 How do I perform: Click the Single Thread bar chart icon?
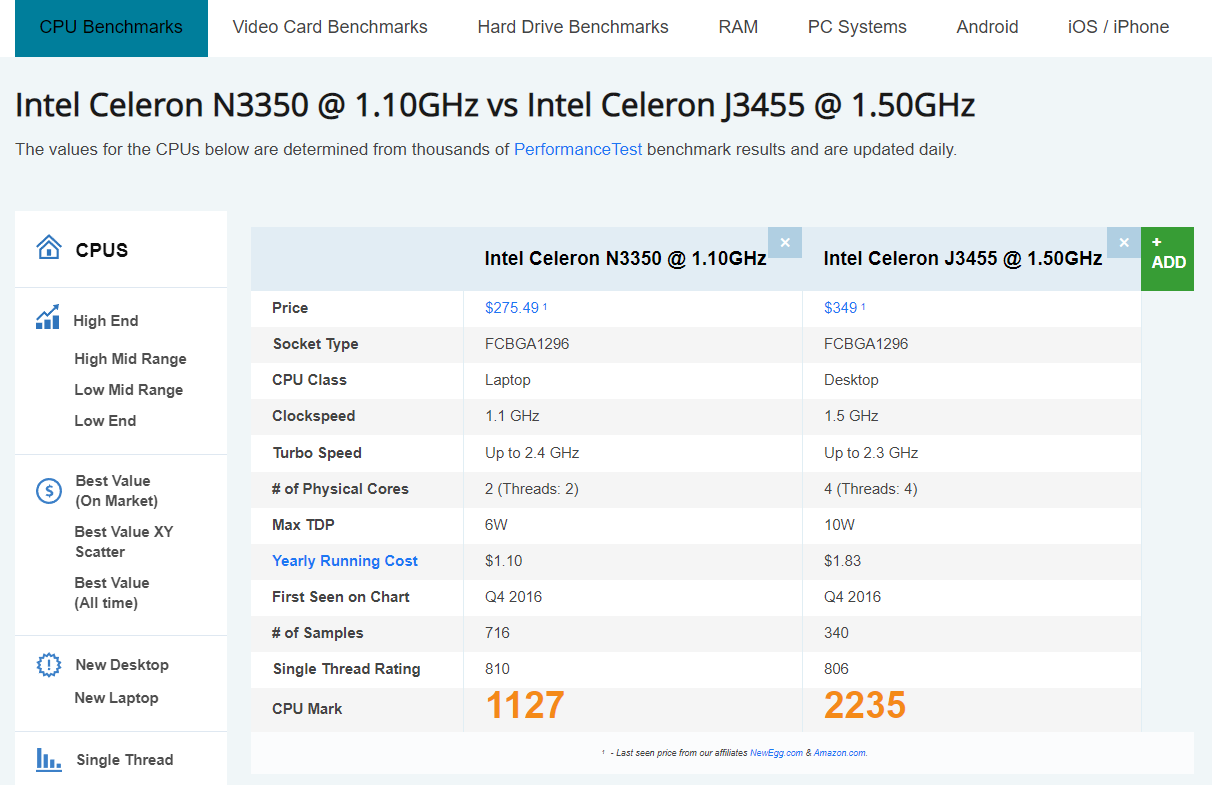(x=49, y=759)
